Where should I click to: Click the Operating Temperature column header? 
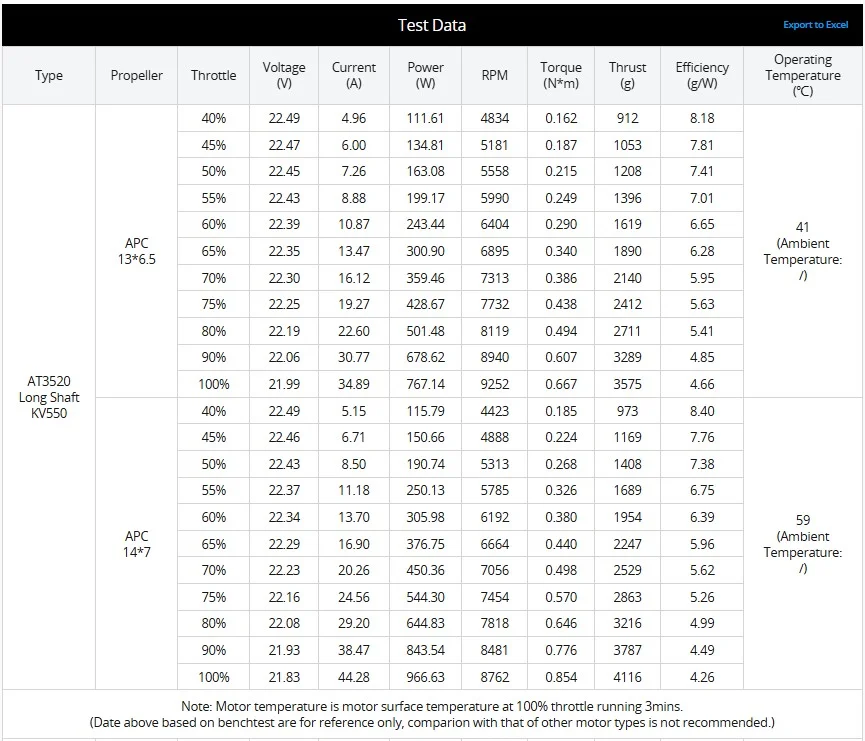pos(802,75)
